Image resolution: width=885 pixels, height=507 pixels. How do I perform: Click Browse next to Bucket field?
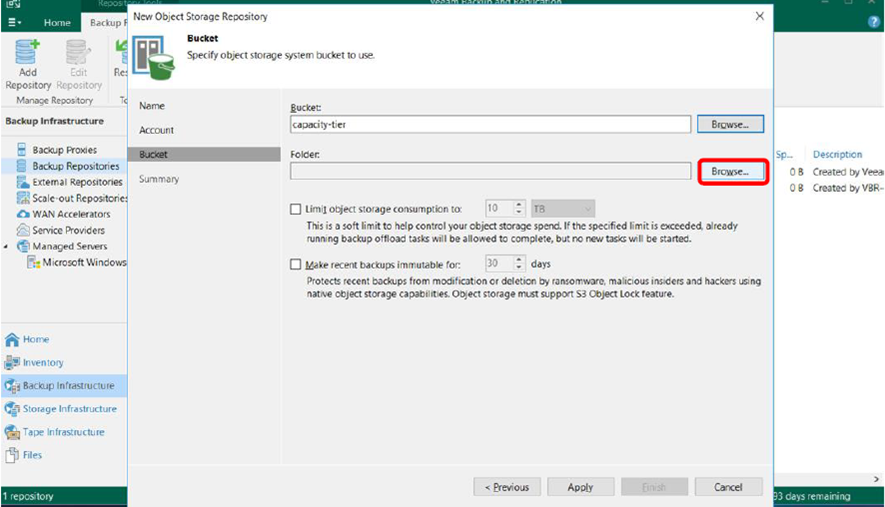coord(730,124)
